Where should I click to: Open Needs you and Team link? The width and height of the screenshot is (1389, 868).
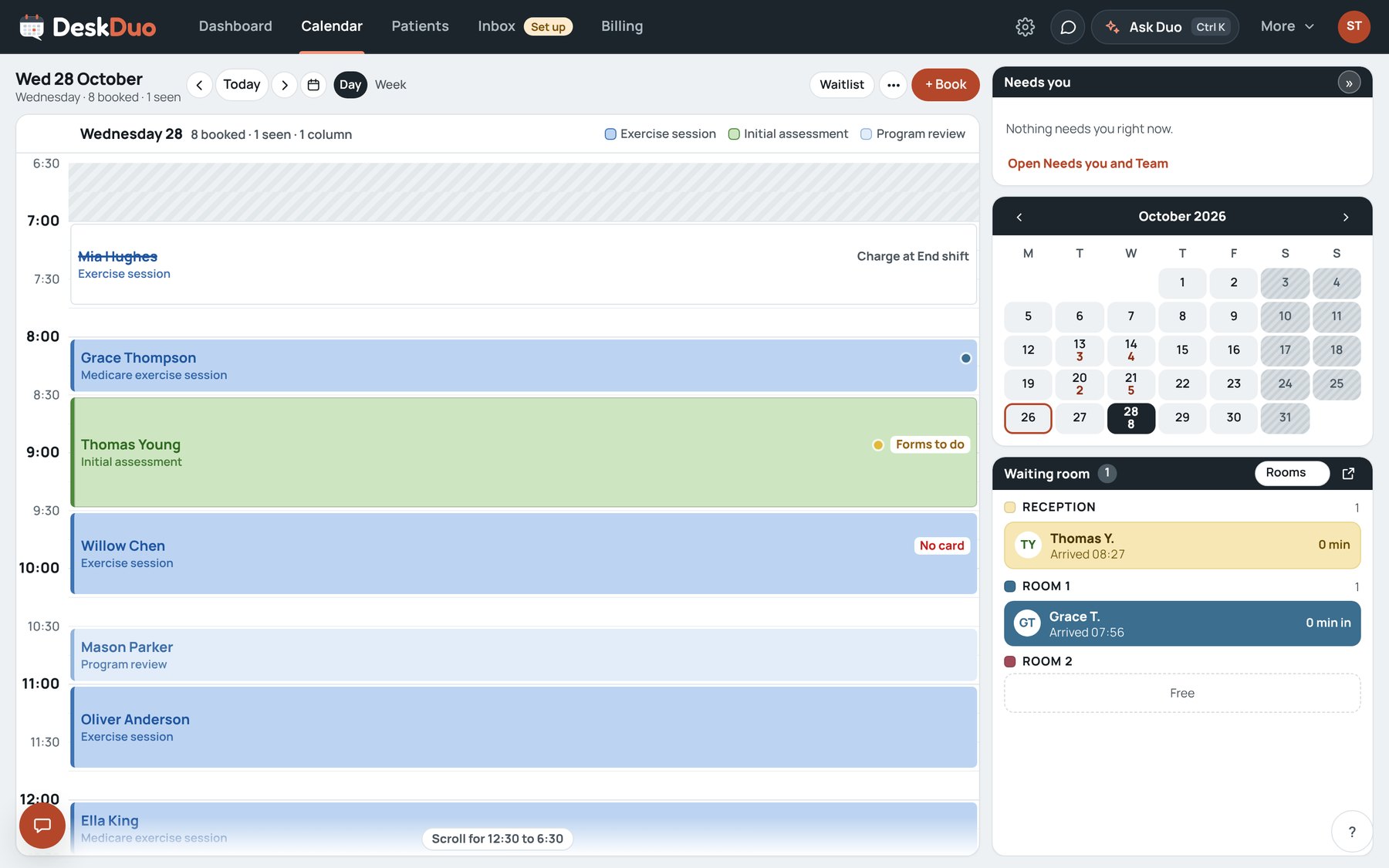point(1087,164)
